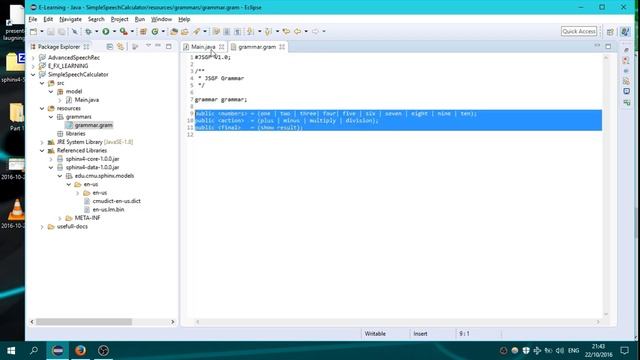Open Windows Start menu

(x=11, y=350)
